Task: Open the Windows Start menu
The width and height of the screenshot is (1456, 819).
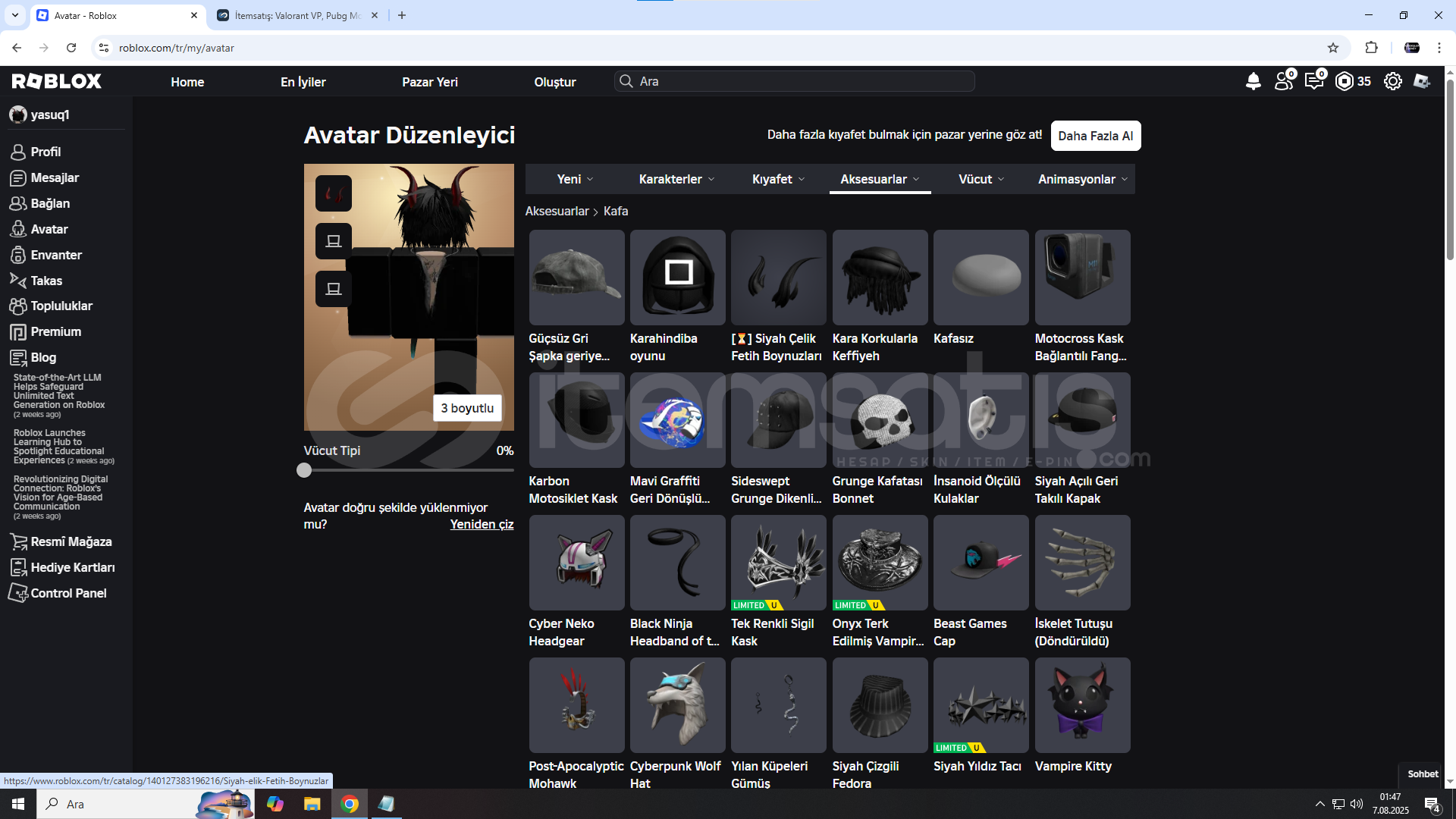Action: (18, 804)
